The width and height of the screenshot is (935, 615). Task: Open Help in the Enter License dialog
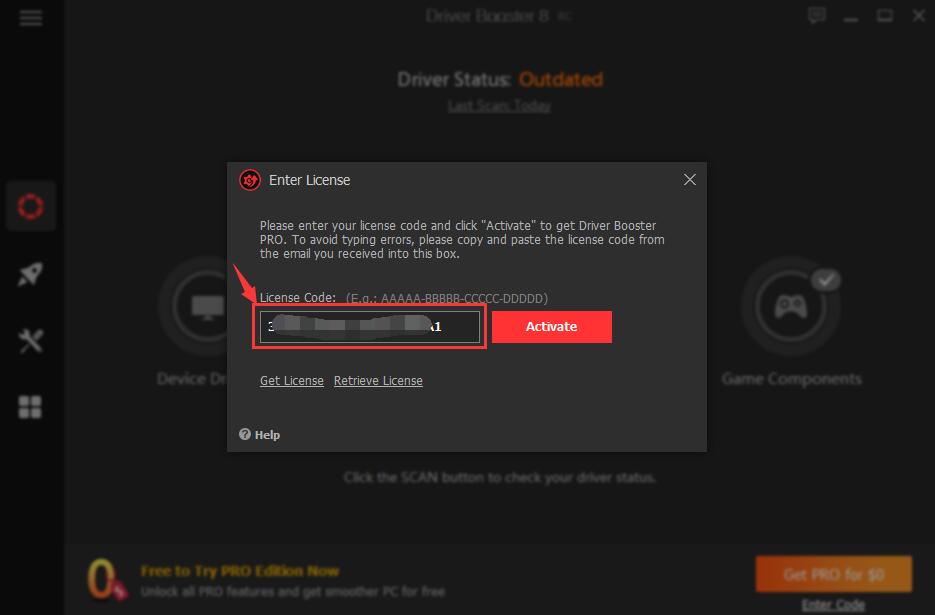tap(259, 435)
